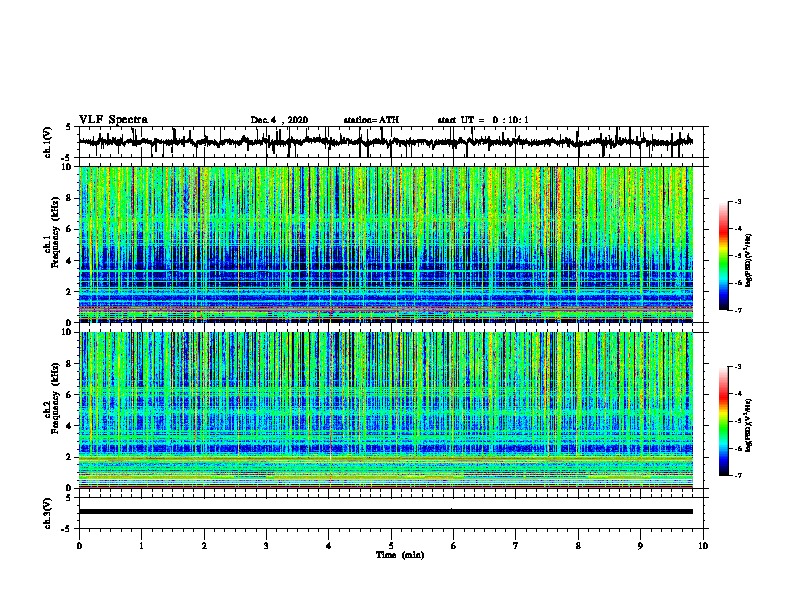Viewport: 792px width, 612px height.
Task: Select the "start UT = 0 : 10: 1" text
Action: [483, 120]
